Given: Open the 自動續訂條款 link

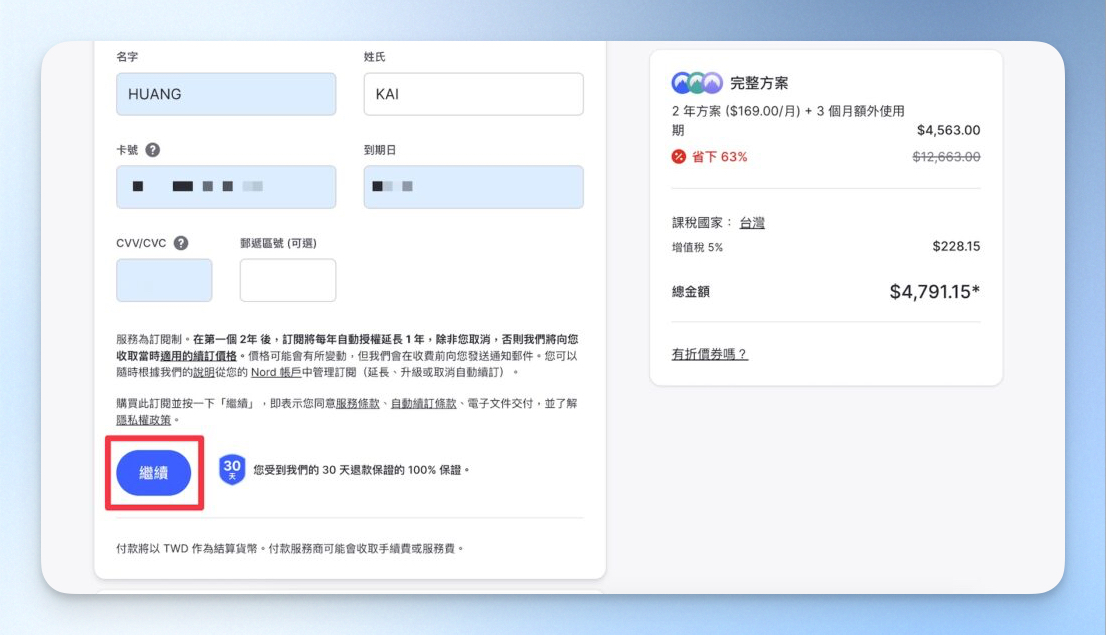Looking at the screenshot, I should pos(423,404).
